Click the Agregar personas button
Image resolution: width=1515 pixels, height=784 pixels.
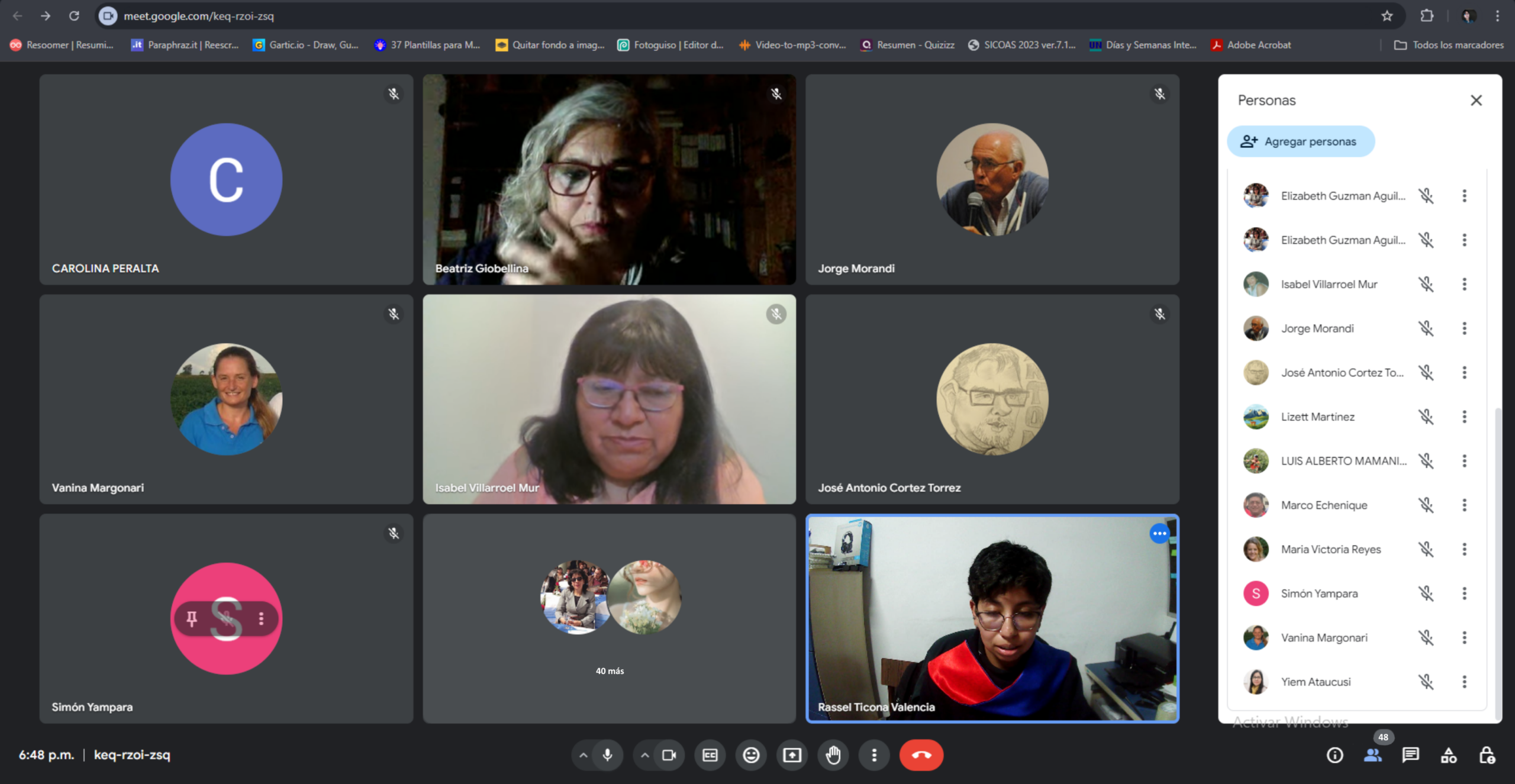coord(1301,141)
